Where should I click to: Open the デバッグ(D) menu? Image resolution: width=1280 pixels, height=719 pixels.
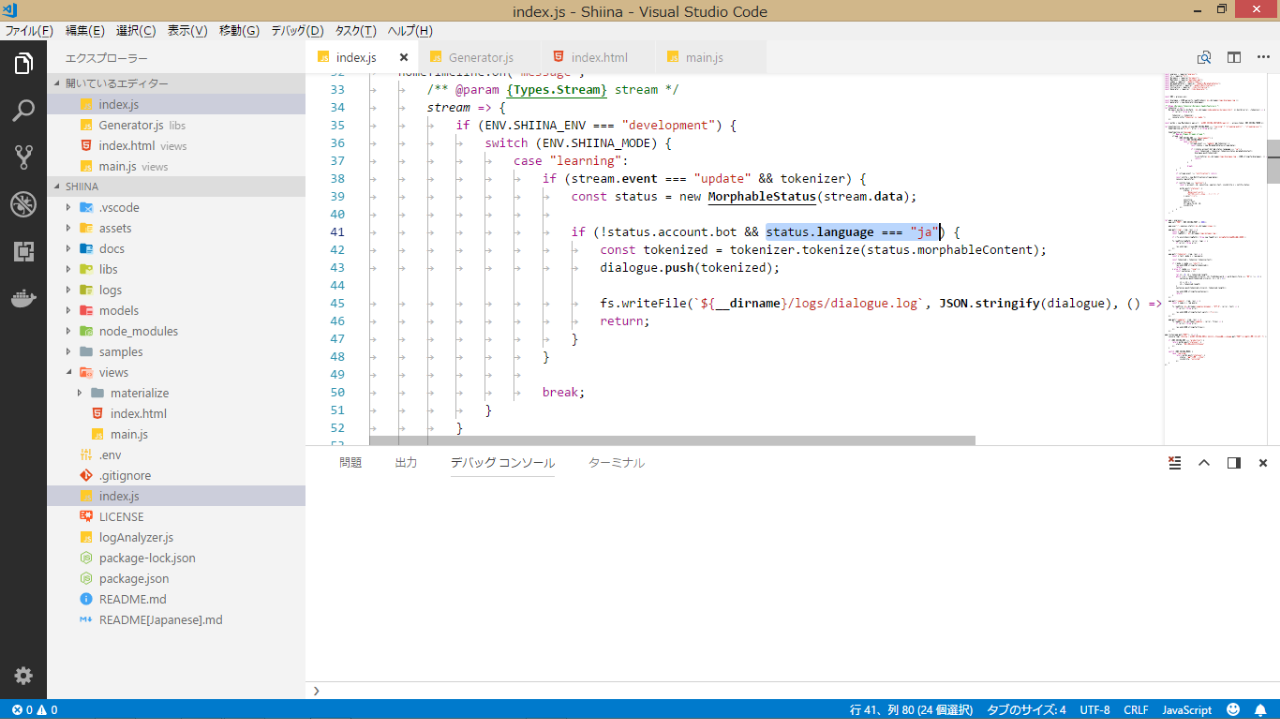pos(297,31)
